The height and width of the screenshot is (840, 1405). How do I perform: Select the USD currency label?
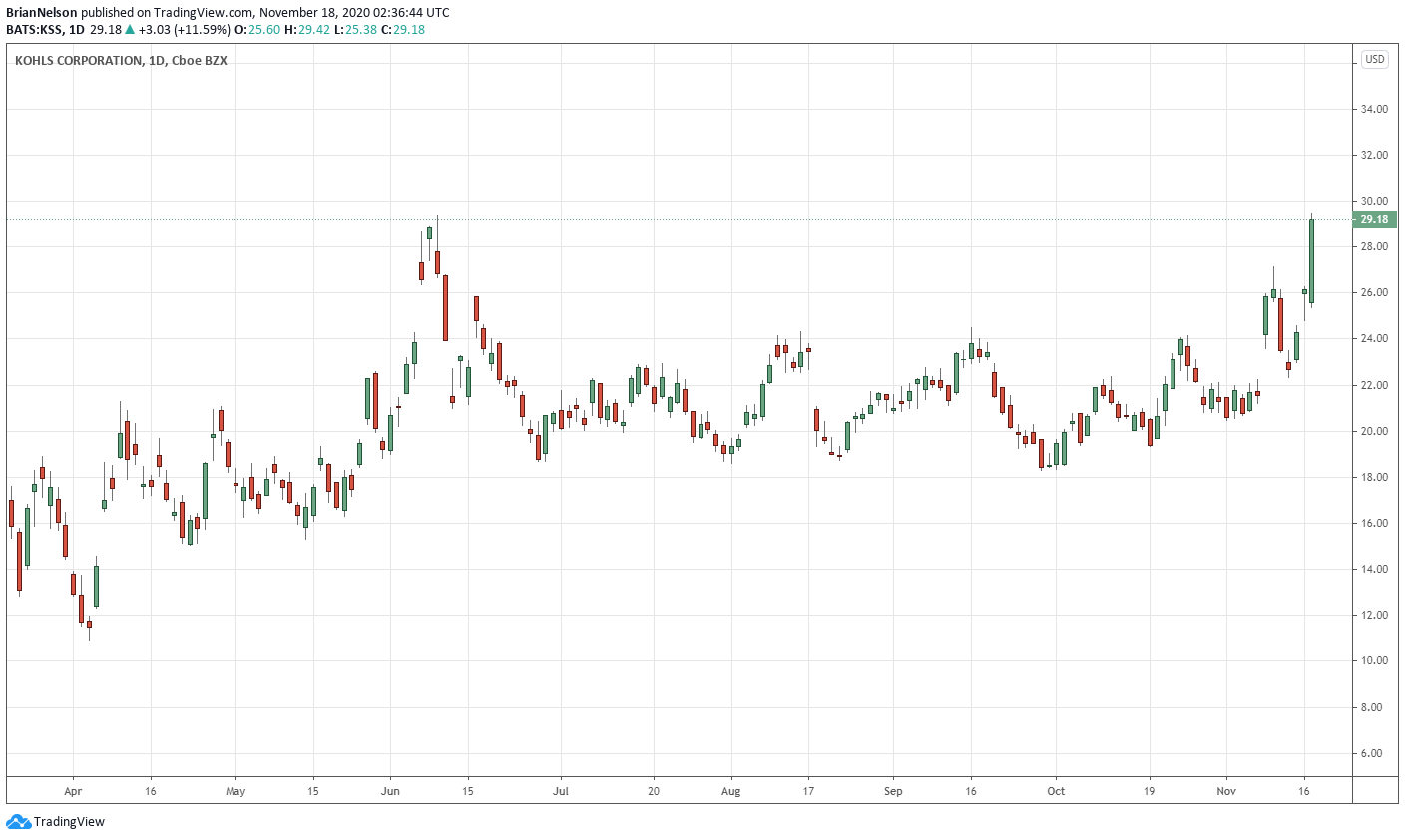pyautogui.click(x=1374, y=59)
